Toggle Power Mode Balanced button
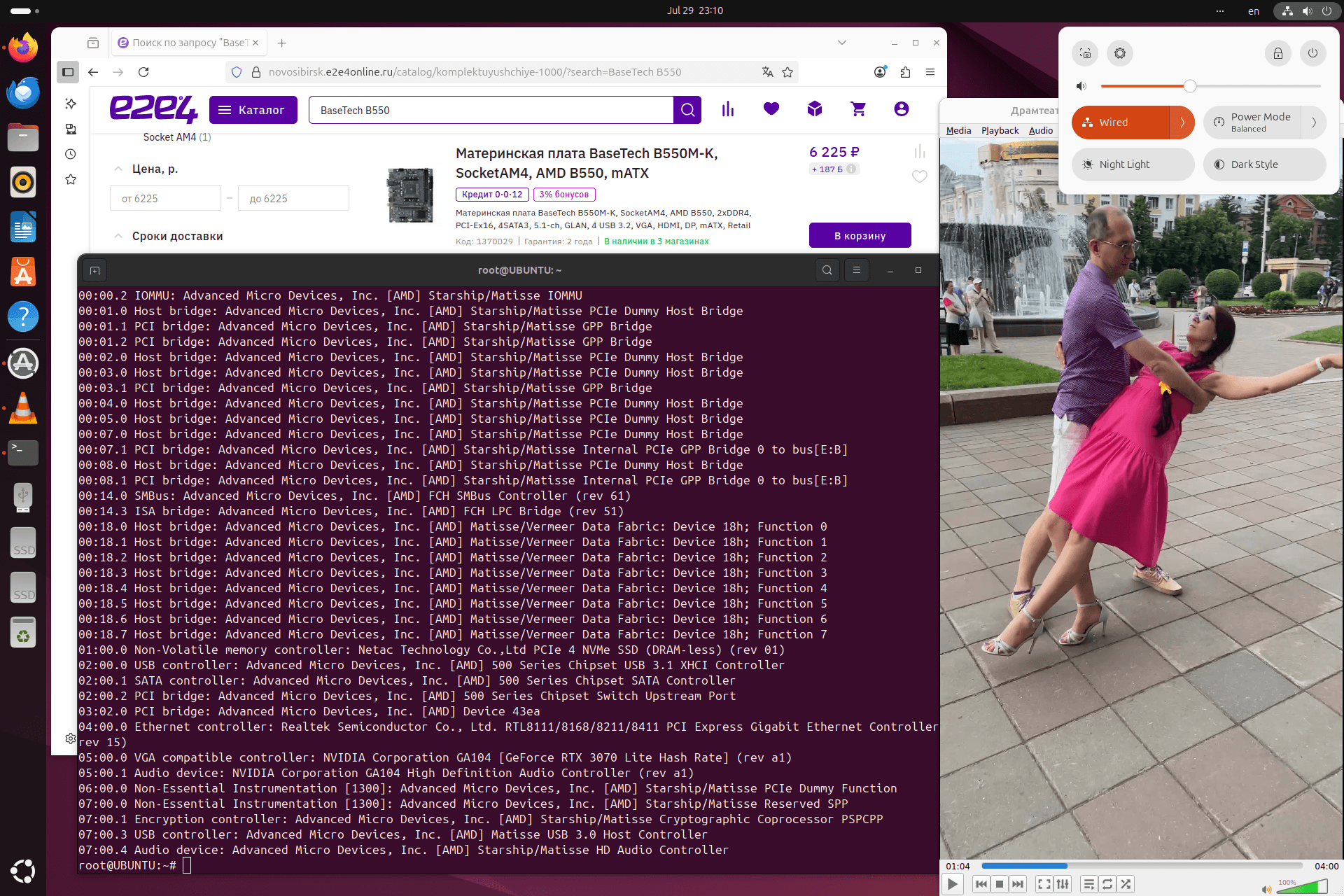 click(x=1252, y=122)
